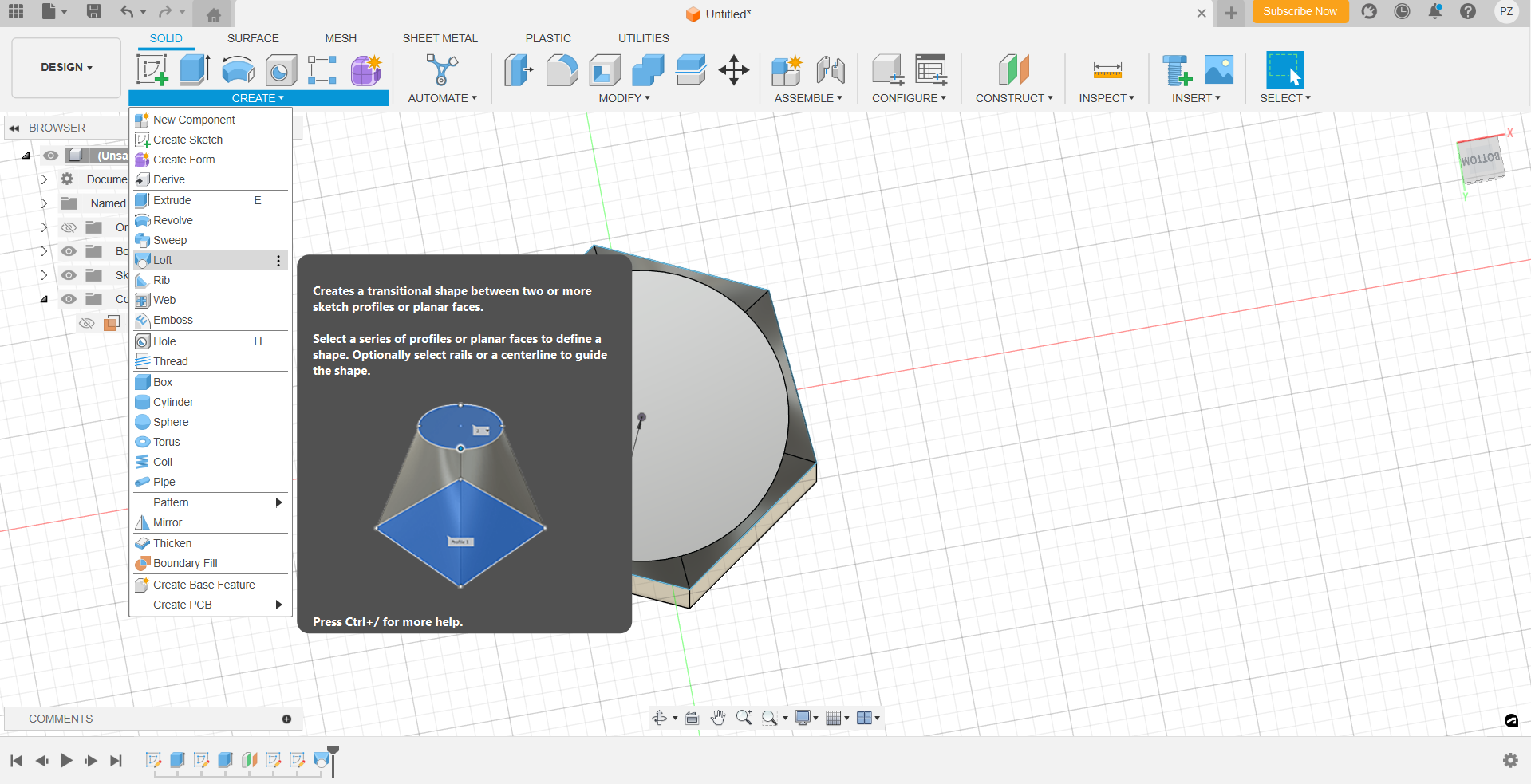Show the hidden item under last folder
The width and height of the screenshot is (1531, 784).
pyautogui.click(x=87, y=323)
